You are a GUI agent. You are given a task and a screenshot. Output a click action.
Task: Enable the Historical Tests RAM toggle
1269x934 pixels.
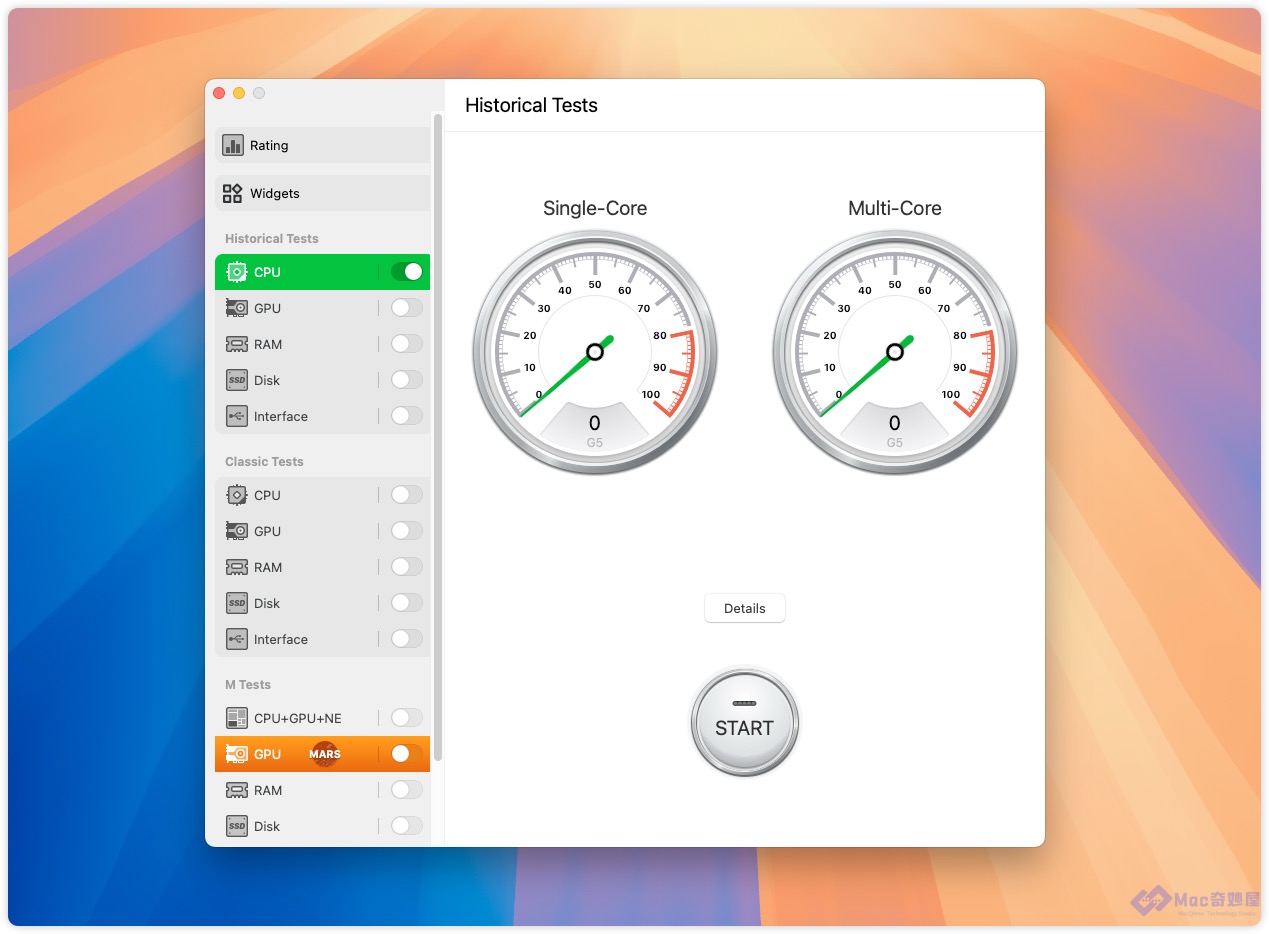click(x=407, y=344)
